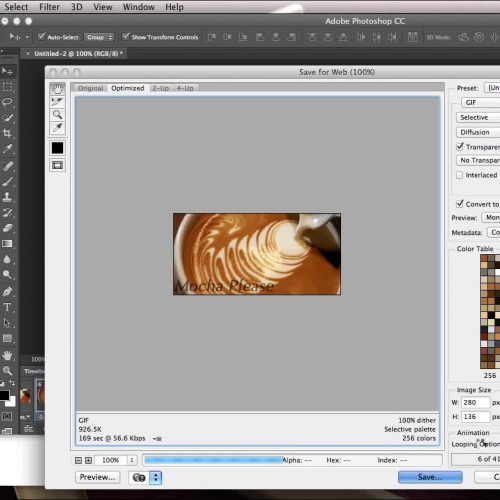Click the black eyedropper color swatch
Viewport: 500px width, 500px height.
tap(57, 148)
